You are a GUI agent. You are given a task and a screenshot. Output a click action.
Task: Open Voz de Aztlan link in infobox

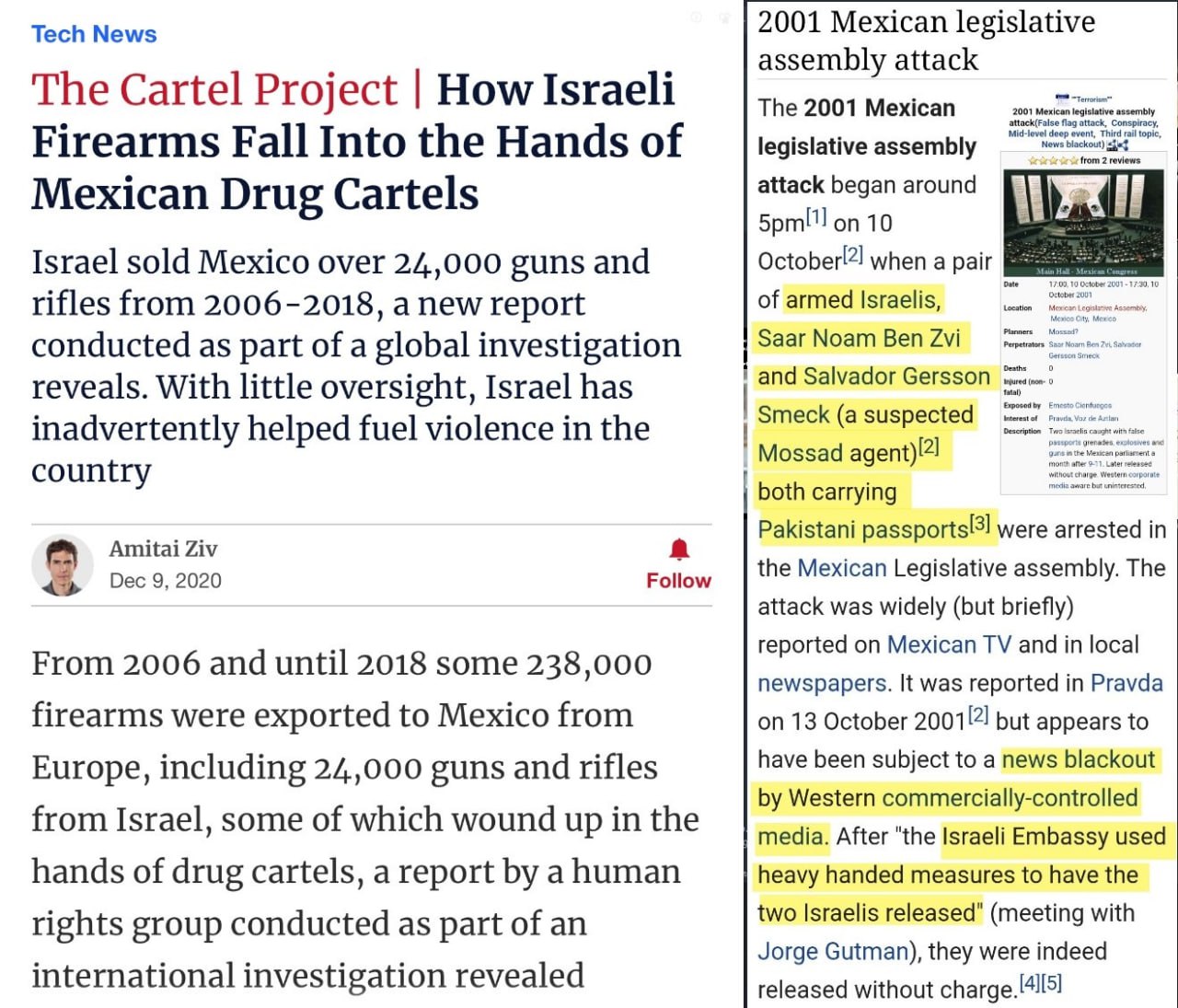tap(1096, 419)
